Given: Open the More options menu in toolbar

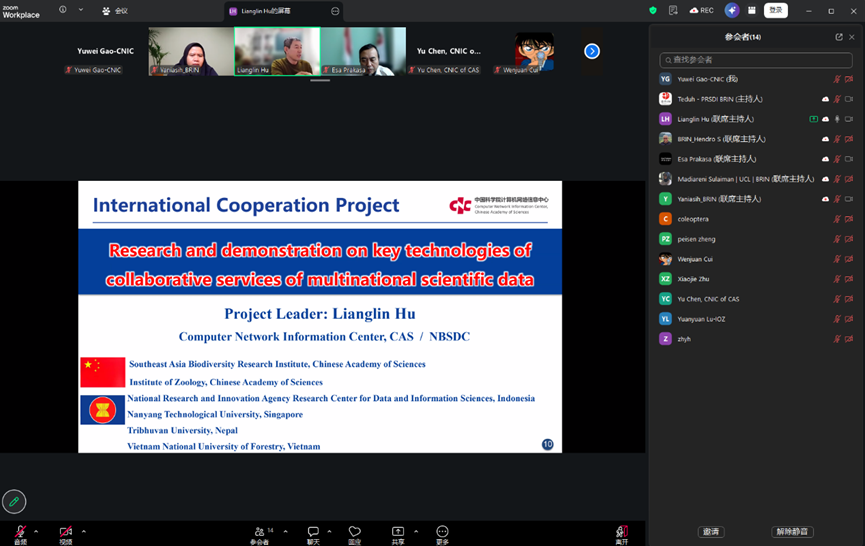Looking at the screenshot, I should click(442, 532).
